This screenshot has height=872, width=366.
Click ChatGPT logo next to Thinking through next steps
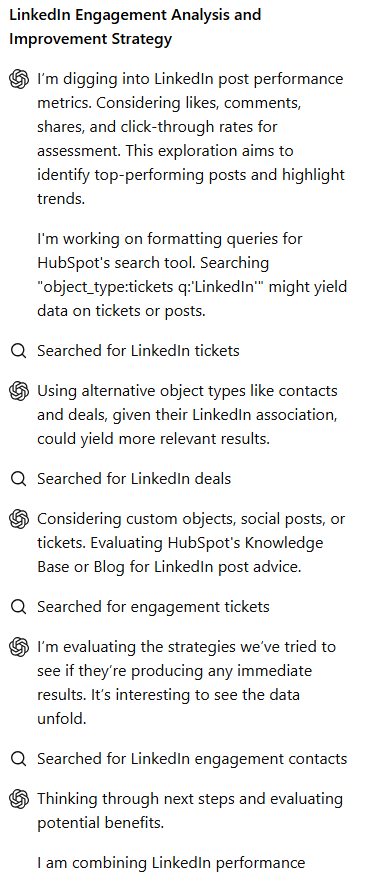19,799
